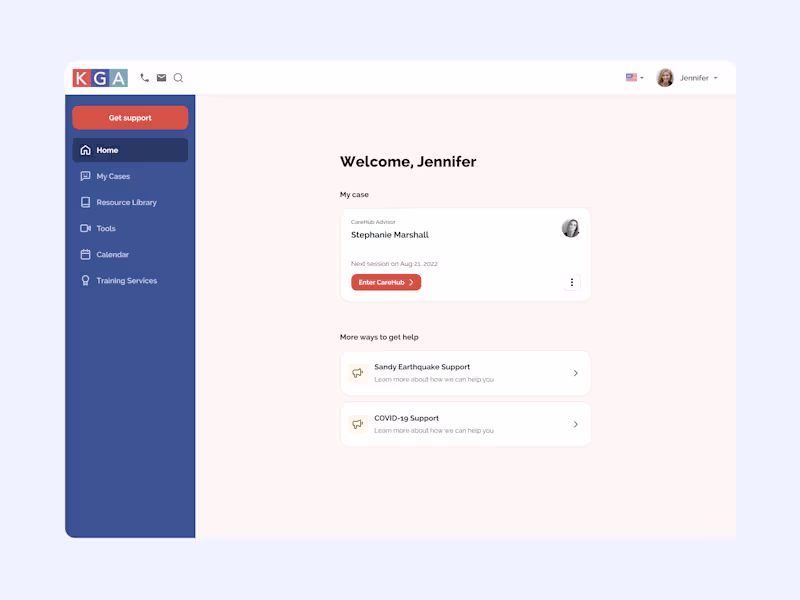Click the Tools video camera icon

(85, 228)
